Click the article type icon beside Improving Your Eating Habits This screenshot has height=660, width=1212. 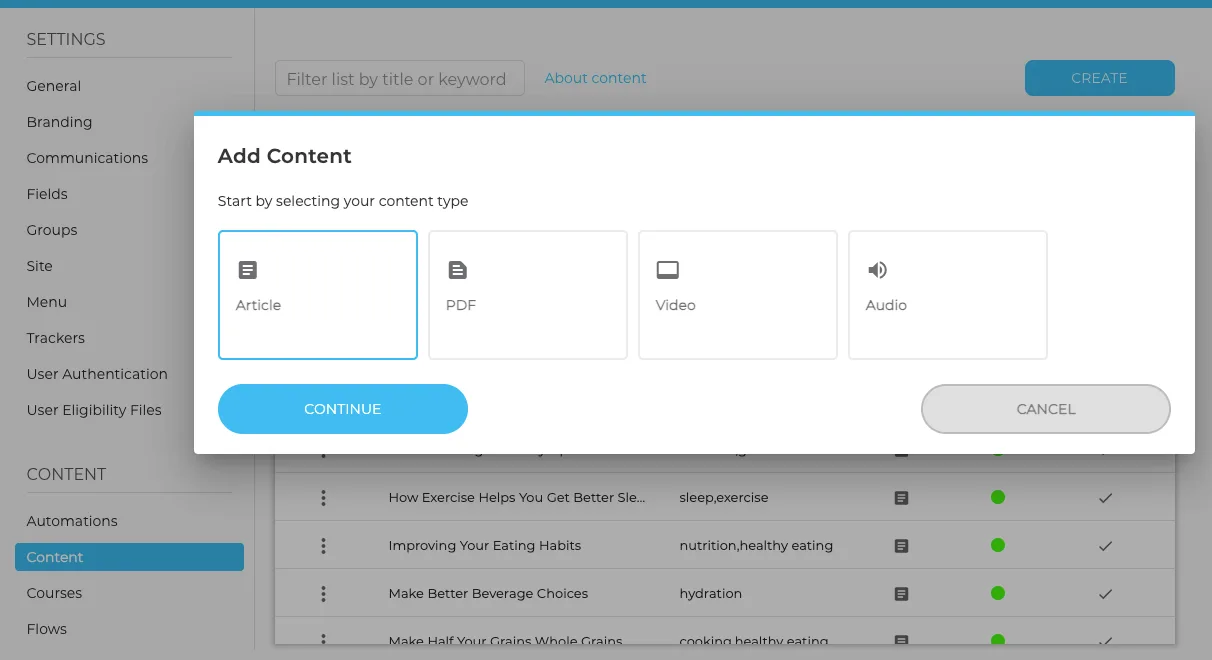click(x=901, y=546)
